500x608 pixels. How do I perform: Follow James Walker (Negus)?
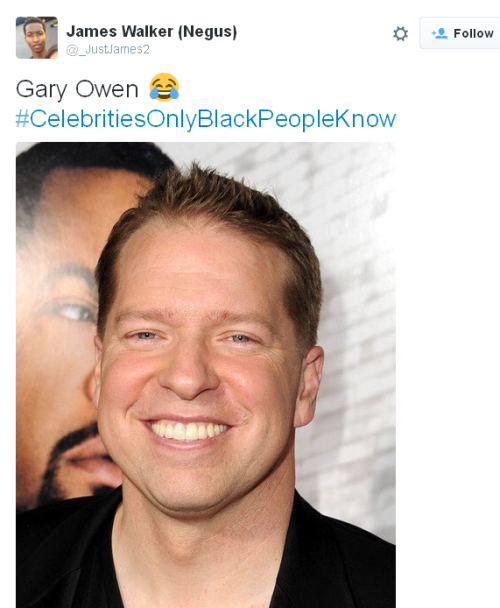coord(460,33)
